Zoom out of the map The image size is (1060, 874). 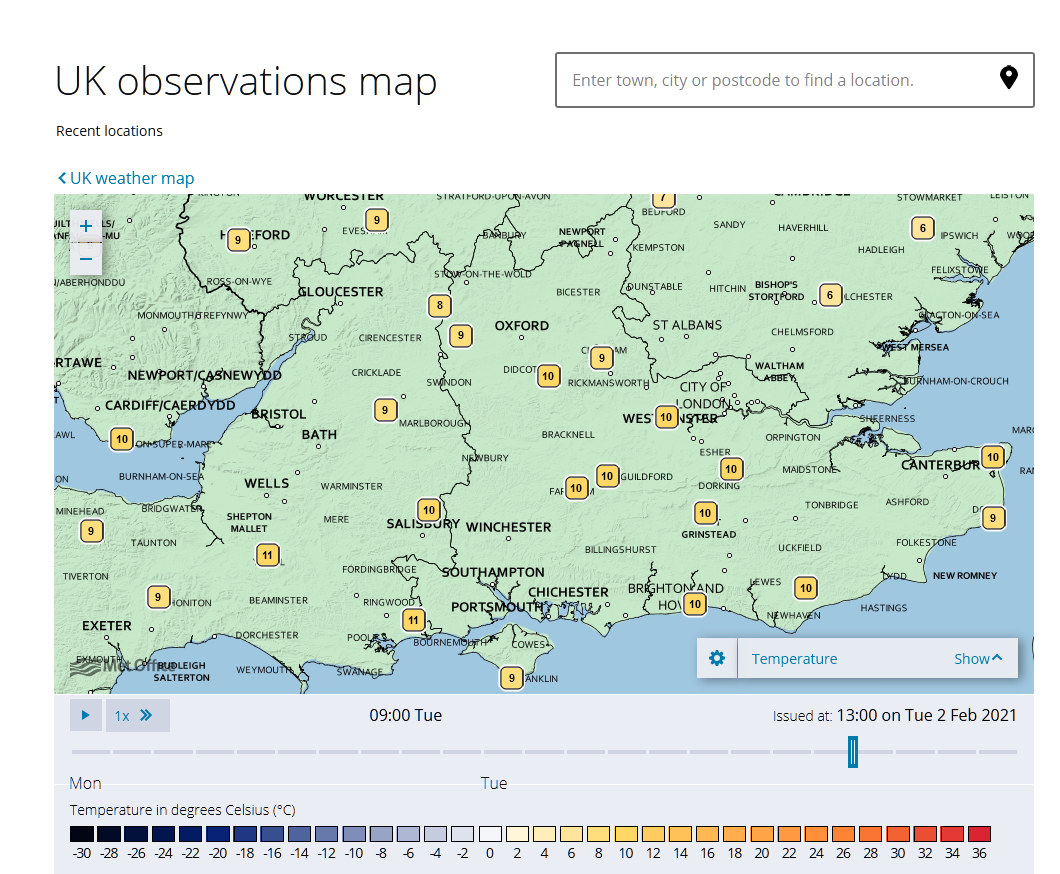86,258
